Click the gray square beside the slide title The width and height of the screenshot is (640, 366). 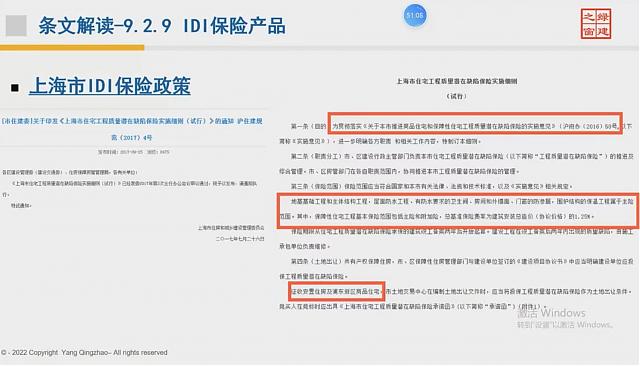[x=16, y=25]
